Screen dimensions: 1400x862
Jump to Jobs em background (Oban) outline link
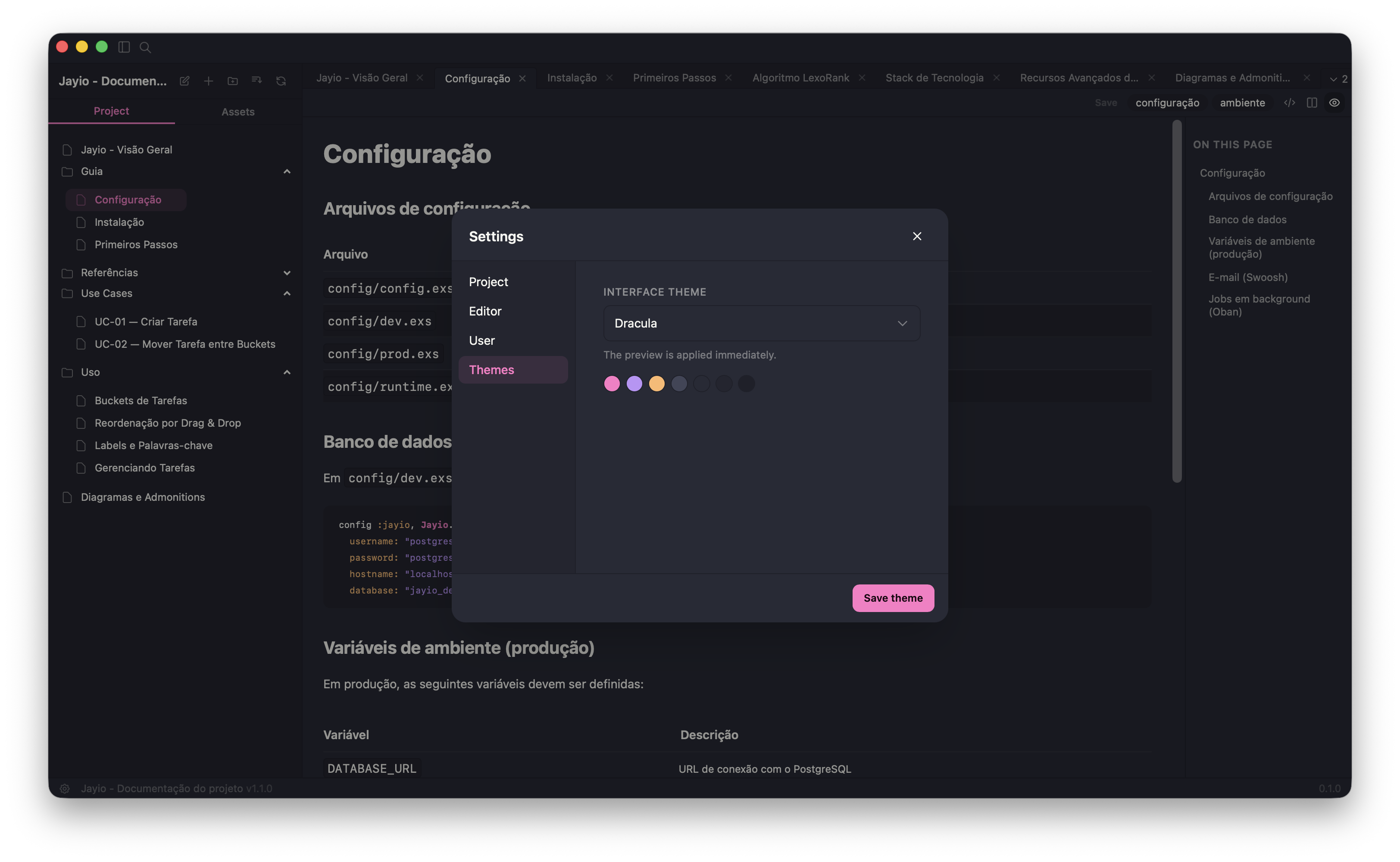[x=1259, y=305]
